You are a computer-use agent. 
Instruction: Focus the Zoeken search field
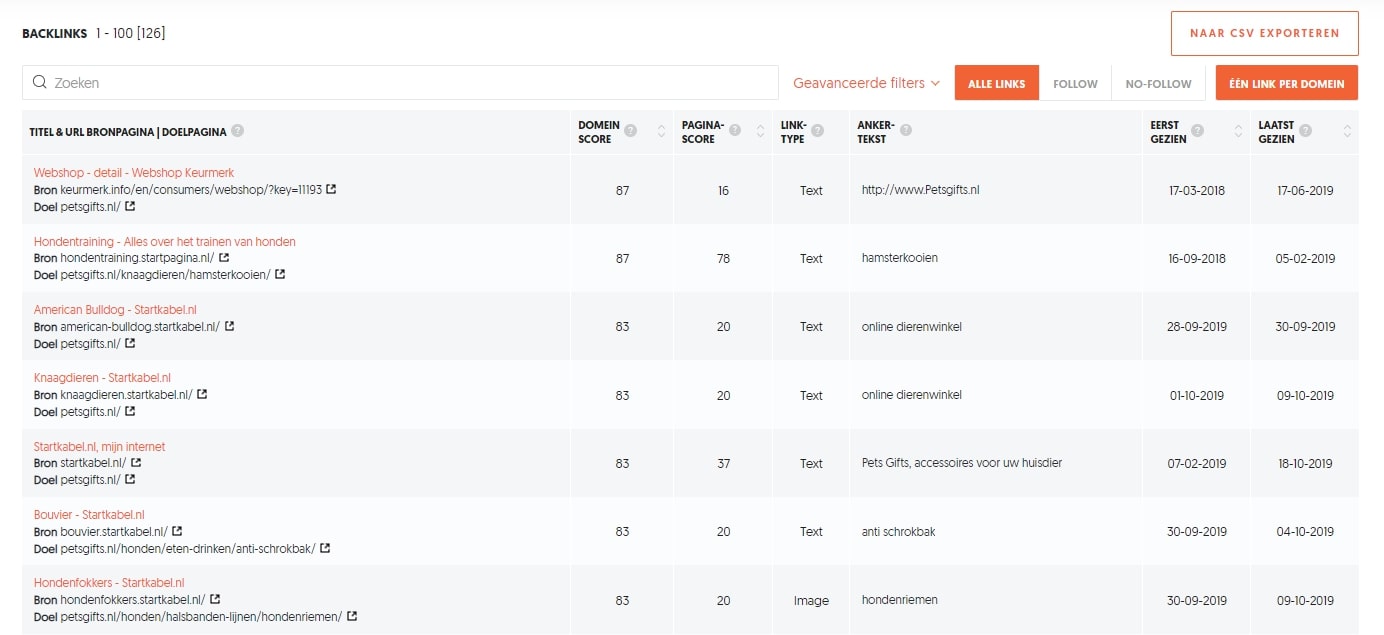pos(400,83)
